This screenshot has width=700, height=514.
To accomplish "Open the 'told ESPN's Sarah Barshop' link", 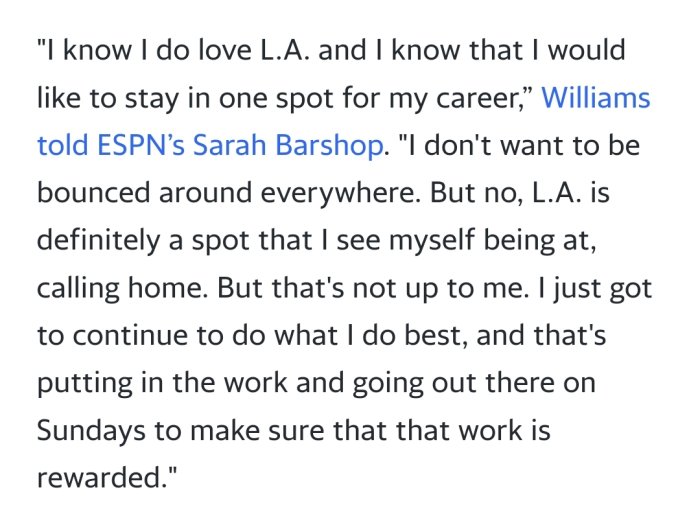I will 210,146.
